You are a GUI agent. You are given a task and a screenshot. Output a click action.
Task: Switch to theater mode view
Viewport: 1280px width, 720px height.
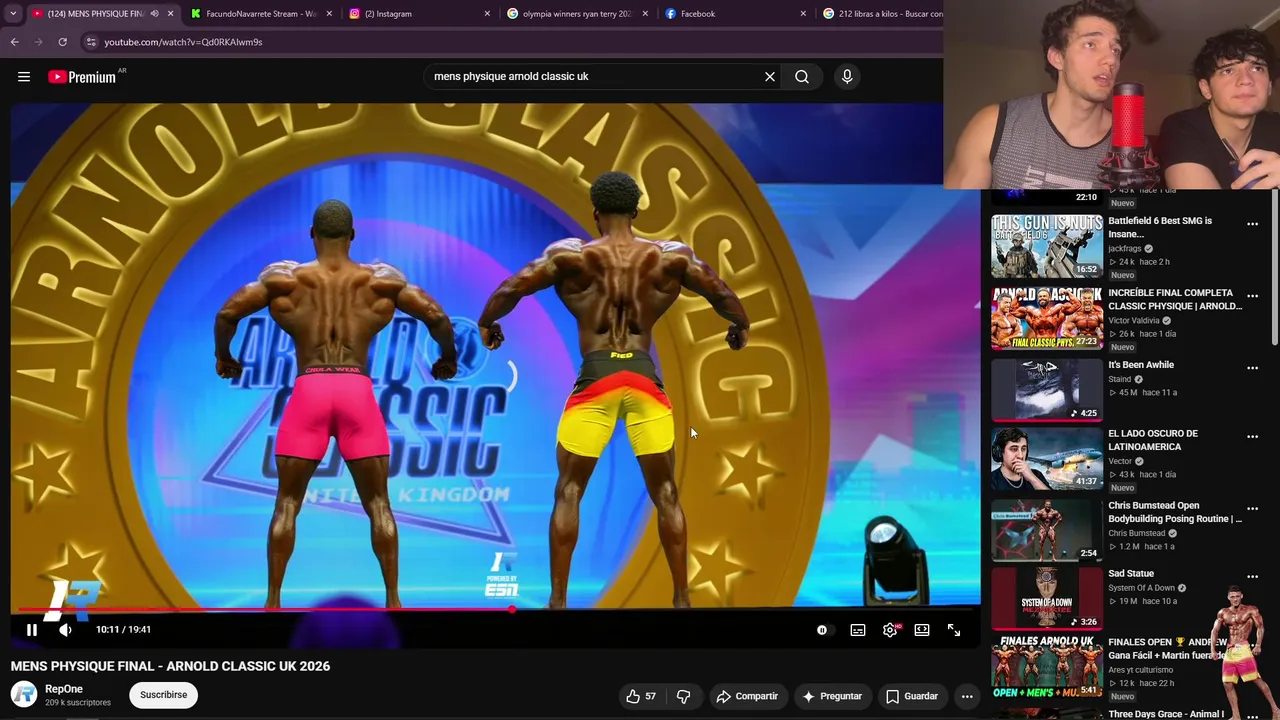tap(922, 630)
